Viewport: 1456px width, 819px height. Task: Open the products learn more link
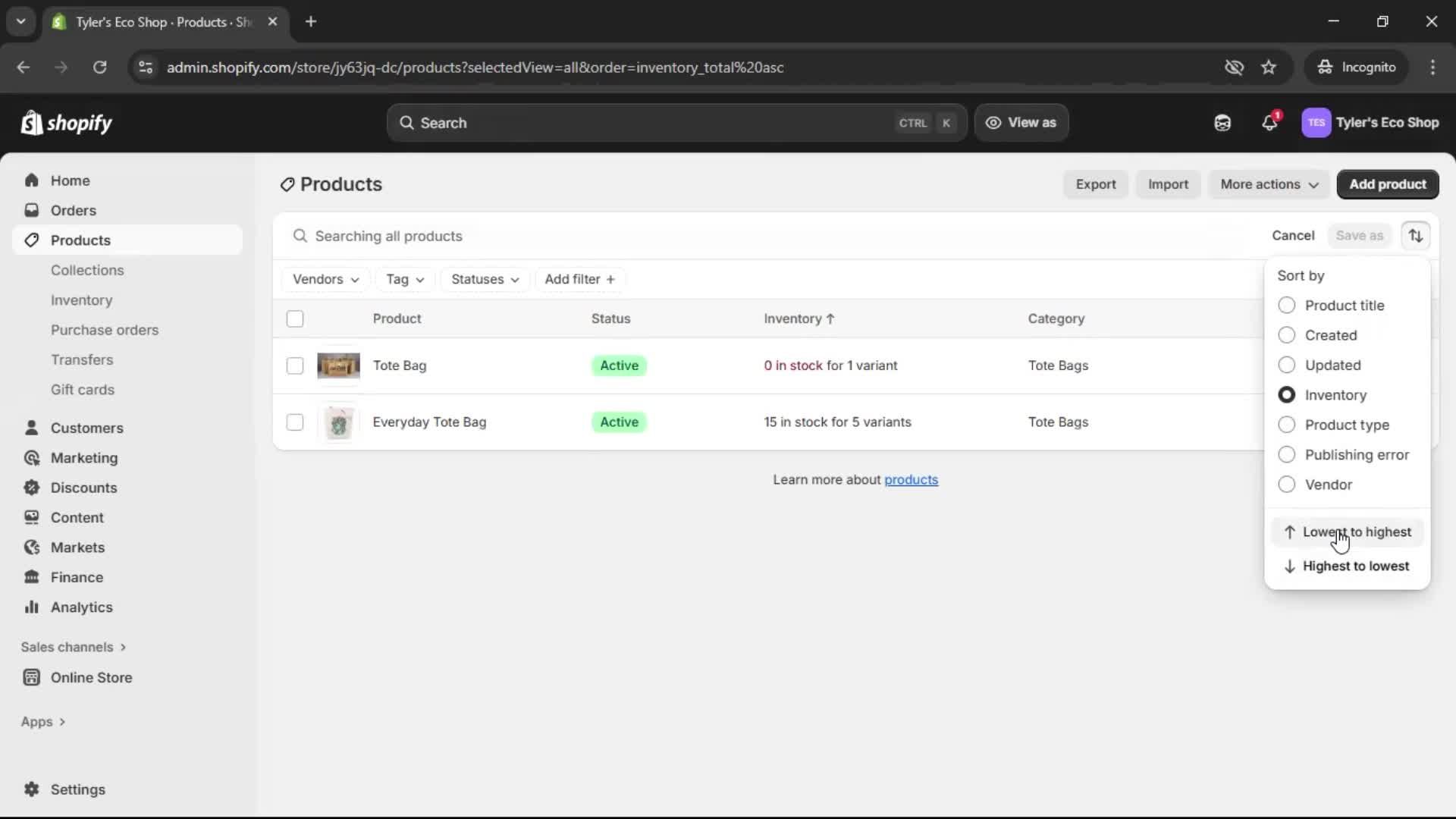tap(912, 479)
